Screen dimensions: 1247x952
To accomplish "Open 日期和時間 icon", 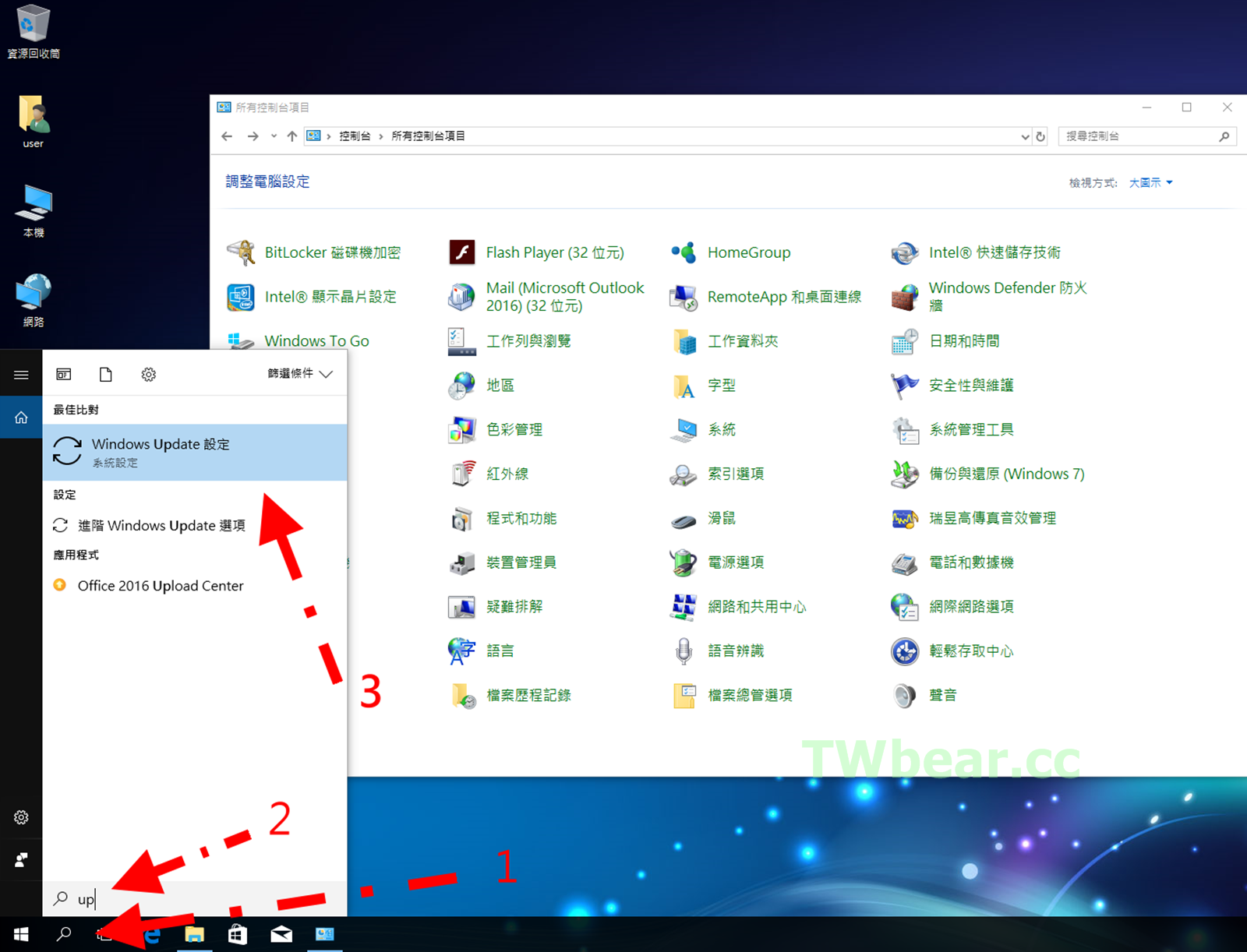I will coord(905,341).
